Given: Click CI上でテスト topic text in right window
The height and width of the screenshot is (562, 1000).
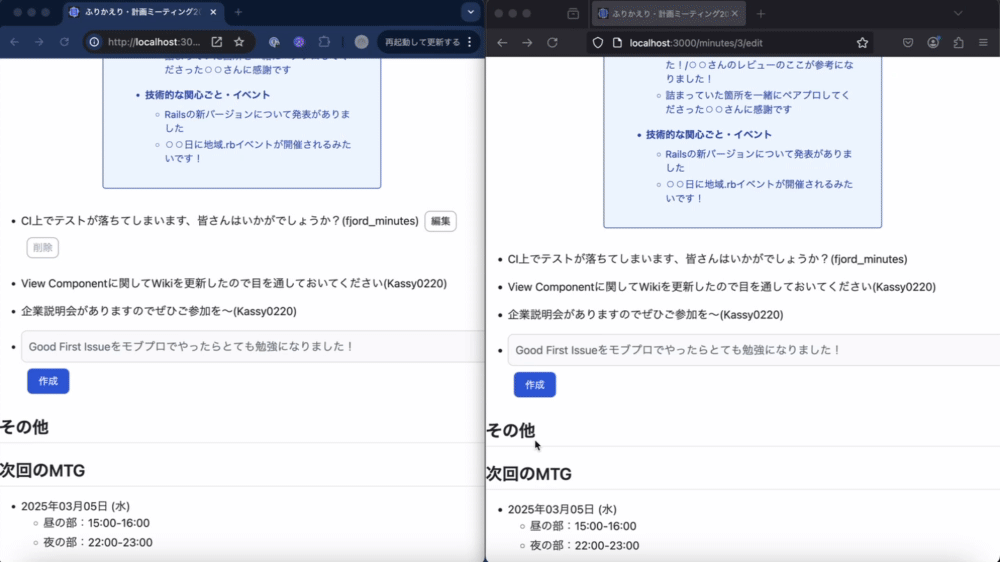Looking at the screenshot, I should [x=707, y=259].
